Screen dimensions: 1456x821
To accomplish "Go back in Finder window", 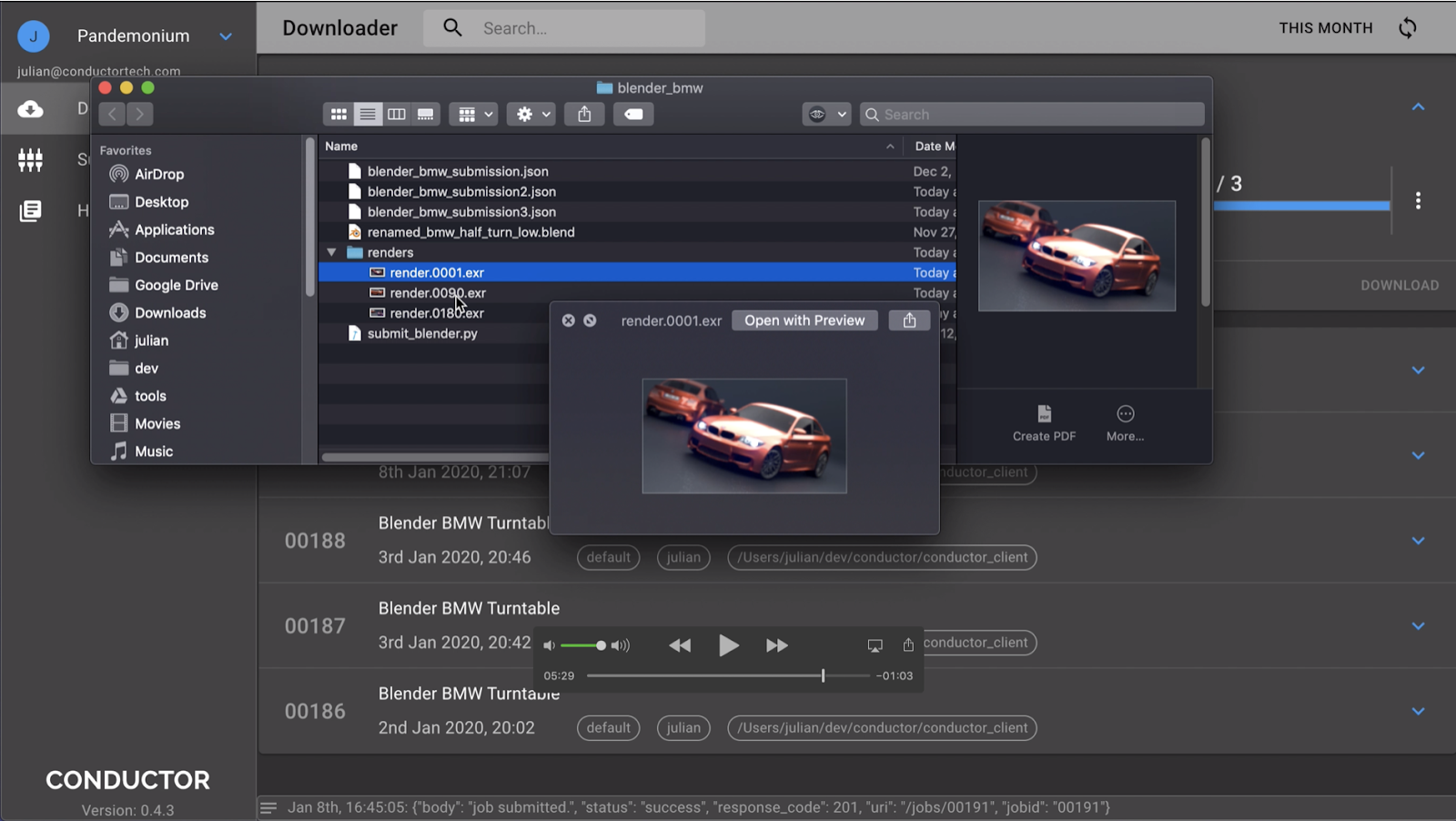I will (112, 114).
